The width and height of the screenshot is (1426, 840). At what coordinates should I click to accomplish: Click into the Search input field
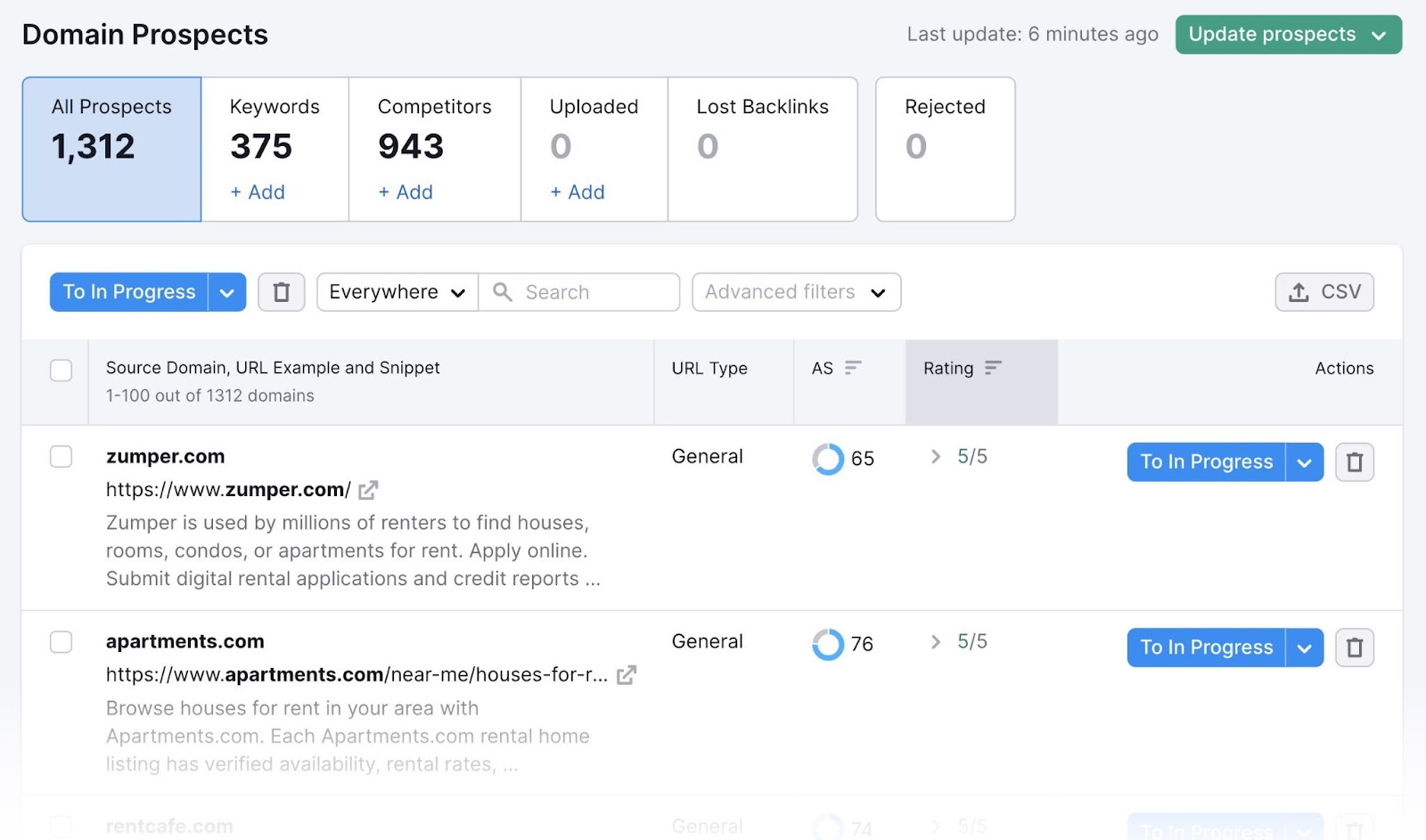pyautogui.click(x=594, y=292)
